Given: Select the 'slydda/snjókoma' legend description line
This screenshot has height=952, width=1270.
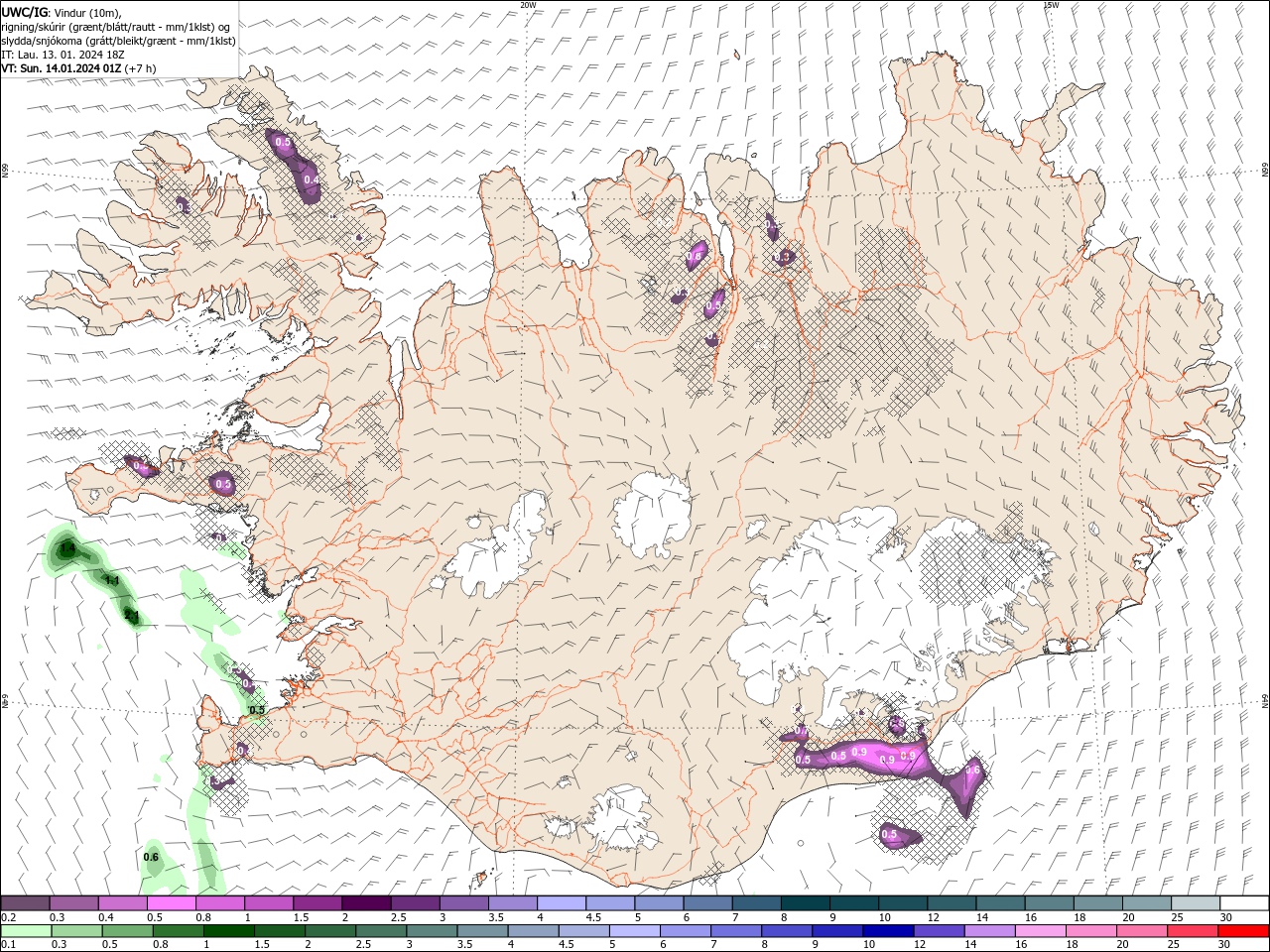Looking at the screenshot, I should click(118, 41).
